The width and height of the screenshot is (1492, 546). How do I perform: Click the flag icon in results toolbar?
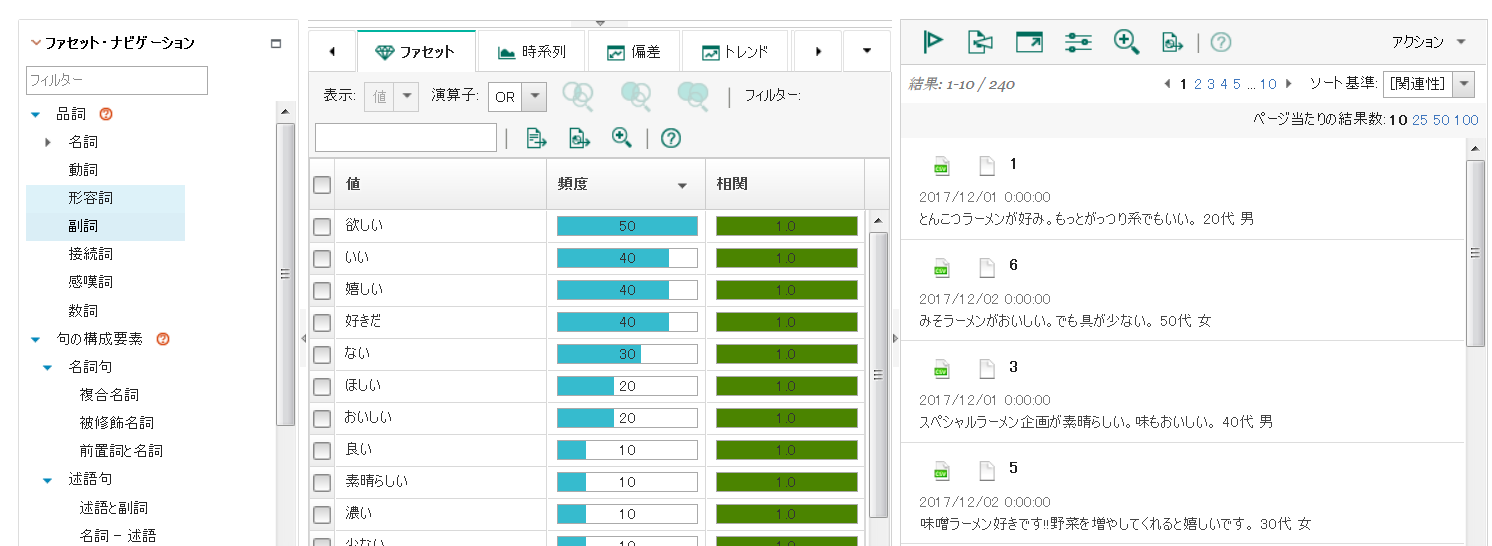coord(933,41)
